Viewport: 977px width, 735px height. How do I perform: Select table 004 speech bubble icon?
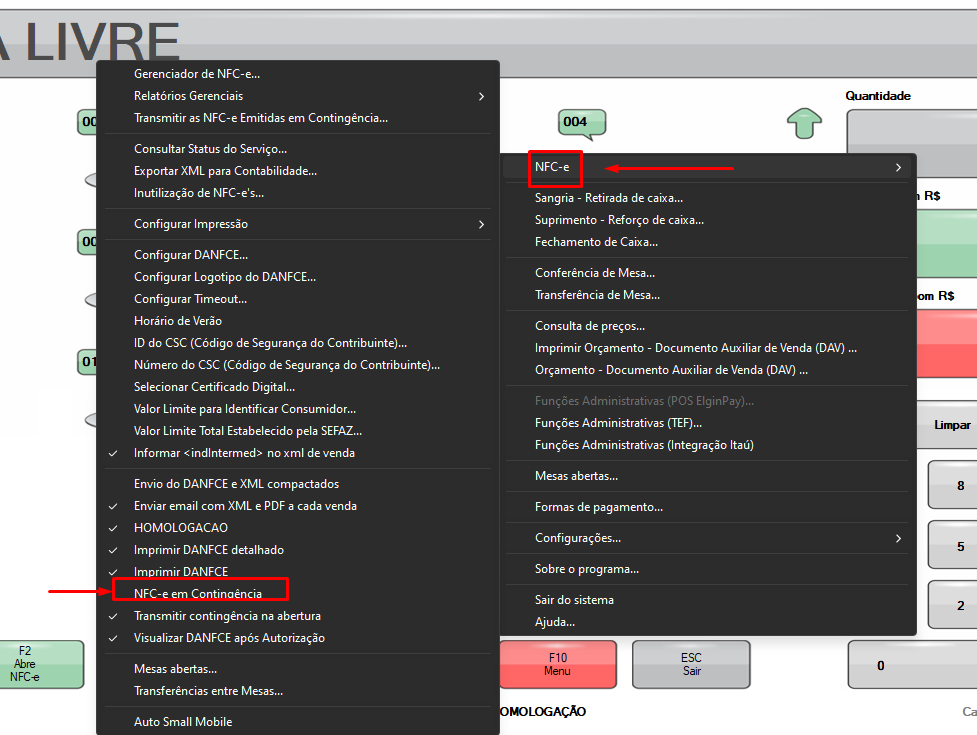pyautogui.click(x=582, y=123)
